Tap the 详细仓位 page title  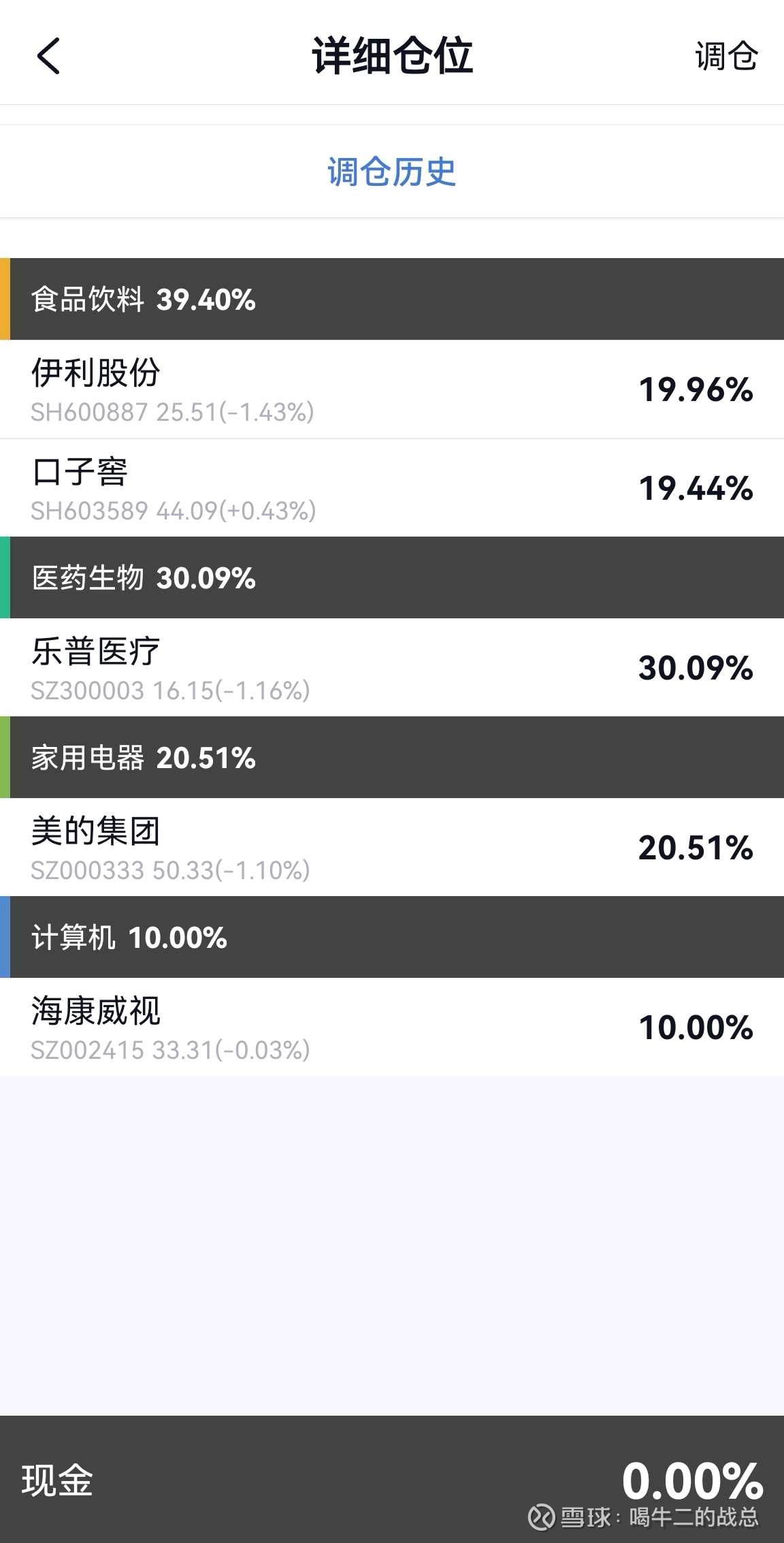click(392, 56)
